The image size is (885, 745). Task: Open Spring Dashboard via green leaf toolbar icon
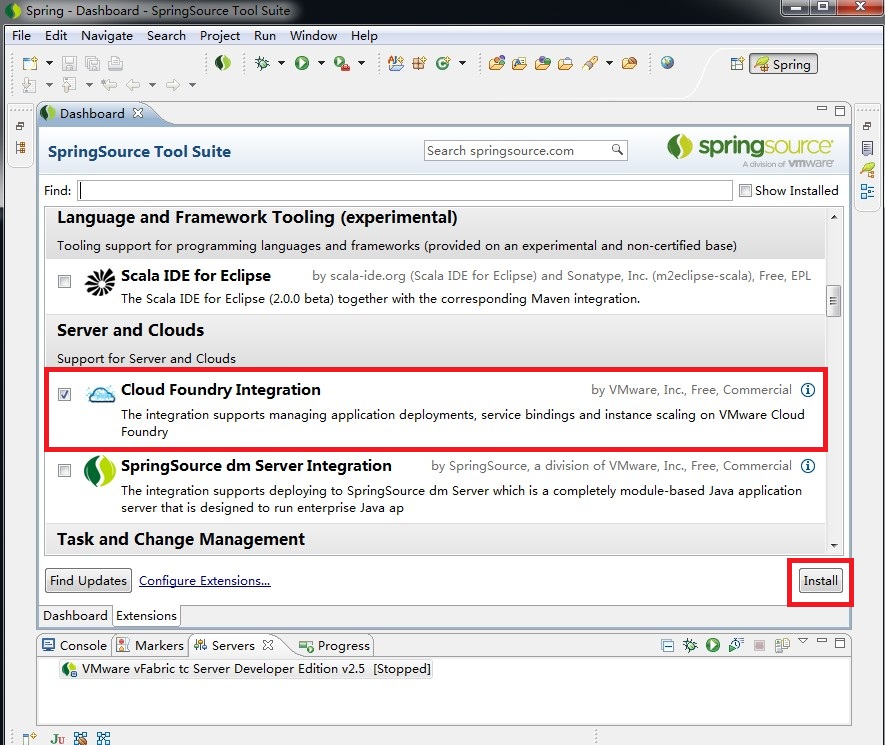tap(223, 63)
